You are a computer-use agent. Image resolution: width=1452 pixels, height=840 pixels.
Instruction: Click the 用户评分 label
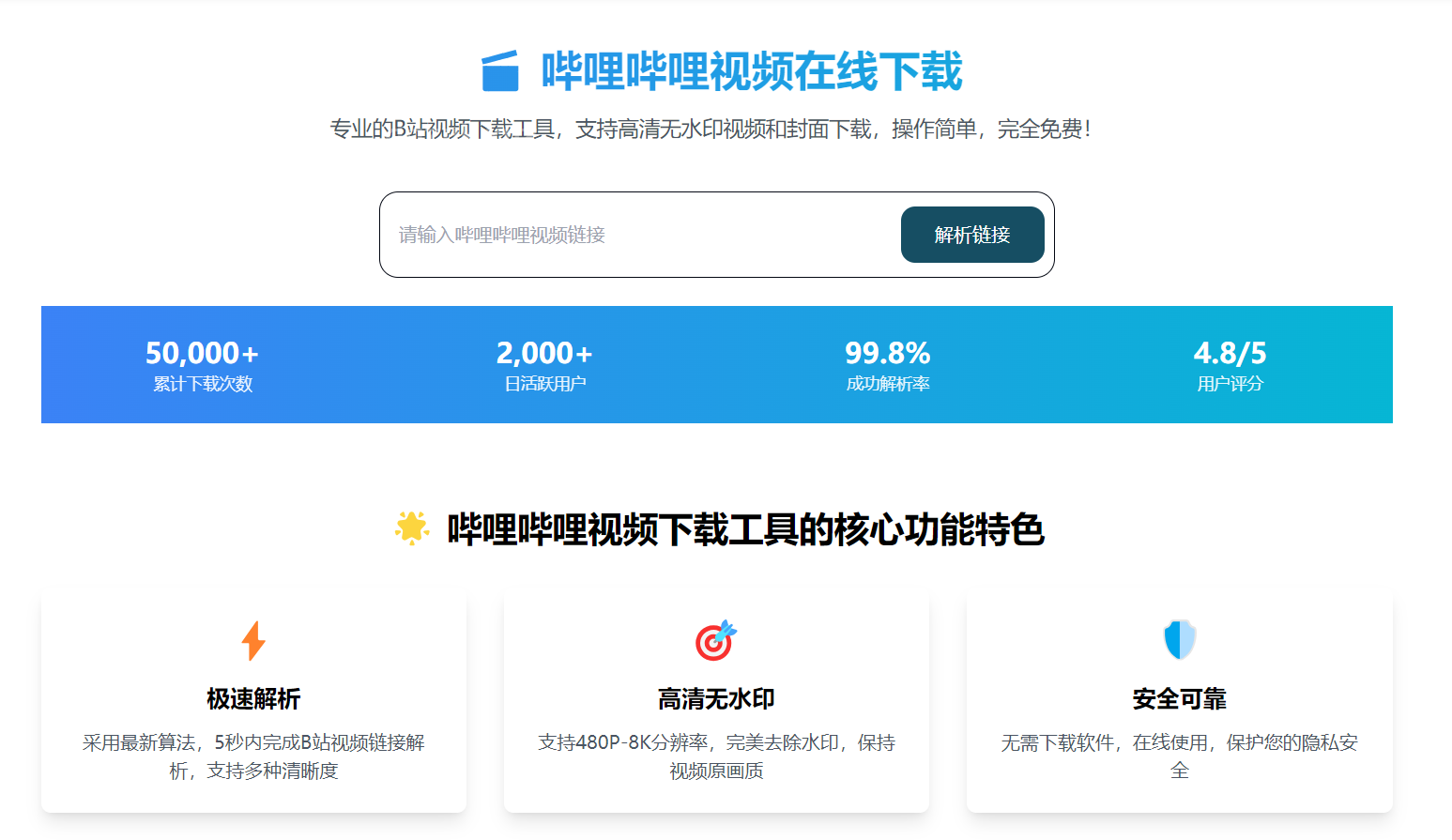(1230, 384)
